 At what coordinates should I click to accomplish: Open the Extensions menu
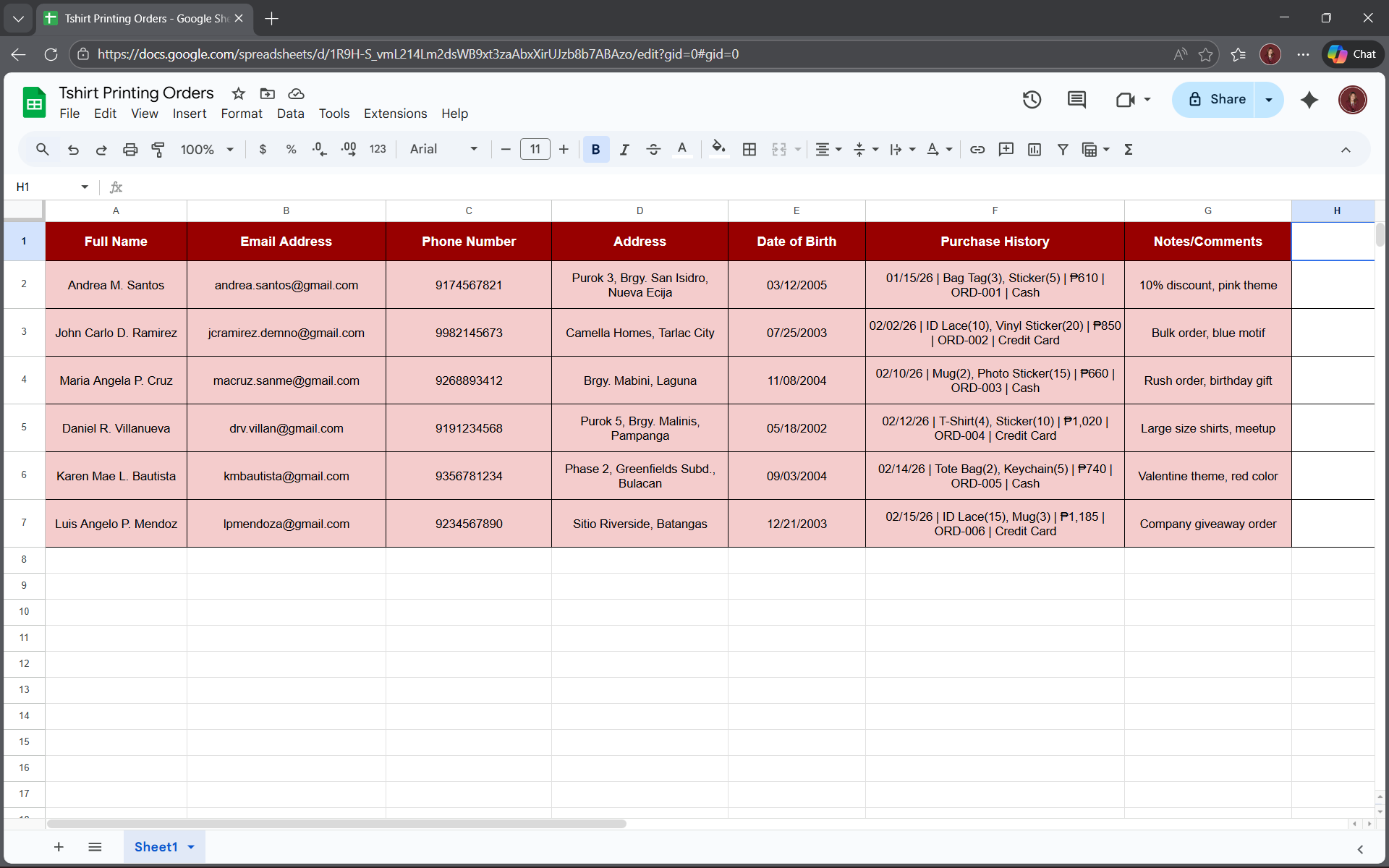[x=395, y=114]
